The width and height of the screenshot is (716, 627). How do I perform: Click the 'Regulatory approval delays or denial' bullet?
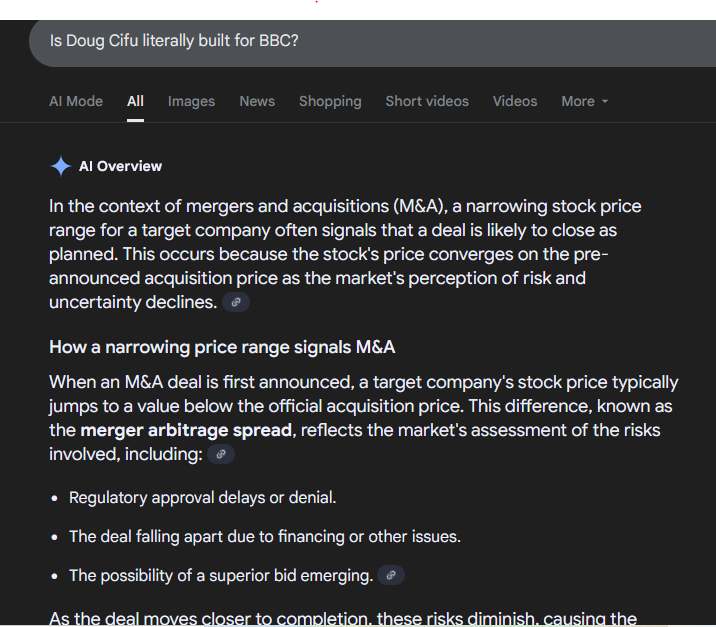(x=202, y=497)
